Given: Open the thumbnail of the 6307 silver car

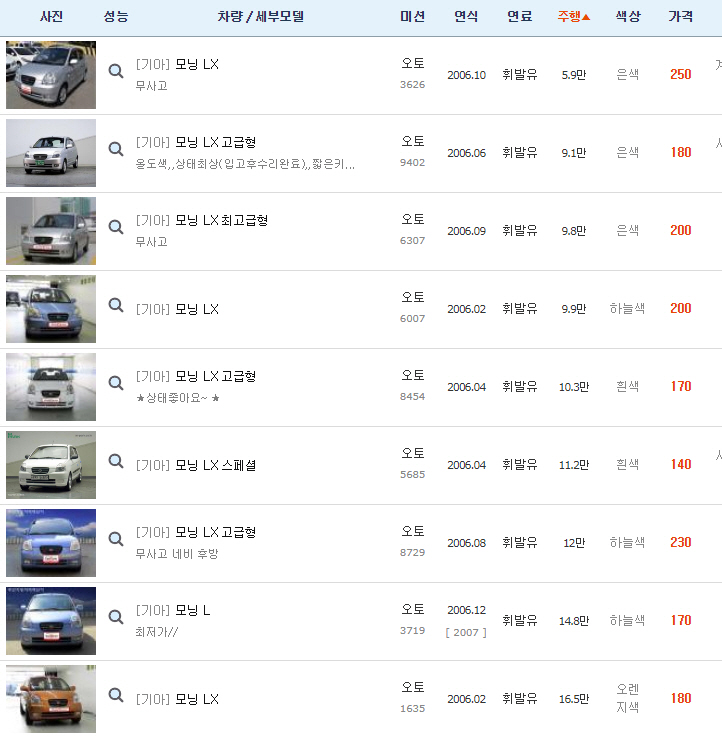Looking at the screenshot, I should pos(51,231).
